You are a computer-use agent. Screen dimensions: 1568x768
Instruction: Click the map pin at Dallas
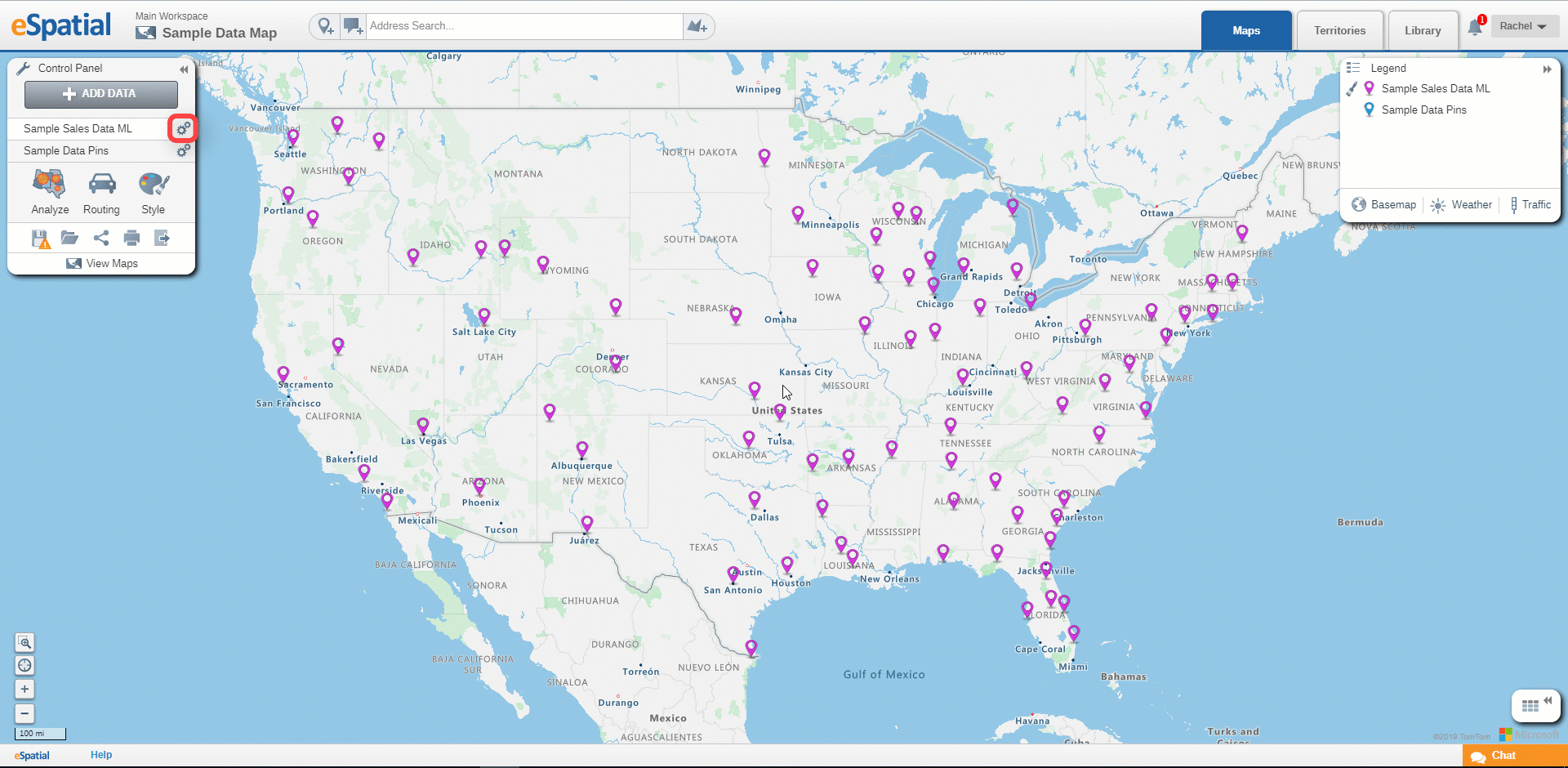coord(754,498)
